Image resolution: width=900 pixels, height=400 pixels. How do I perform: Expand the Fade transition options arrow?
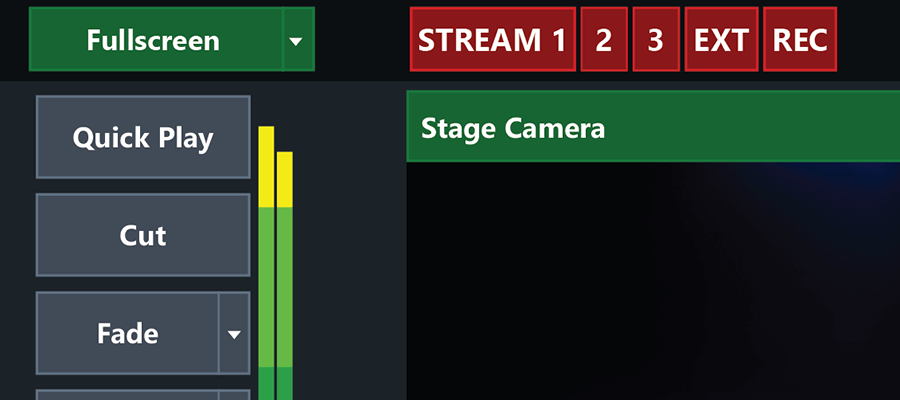click(x=234, y=334)
